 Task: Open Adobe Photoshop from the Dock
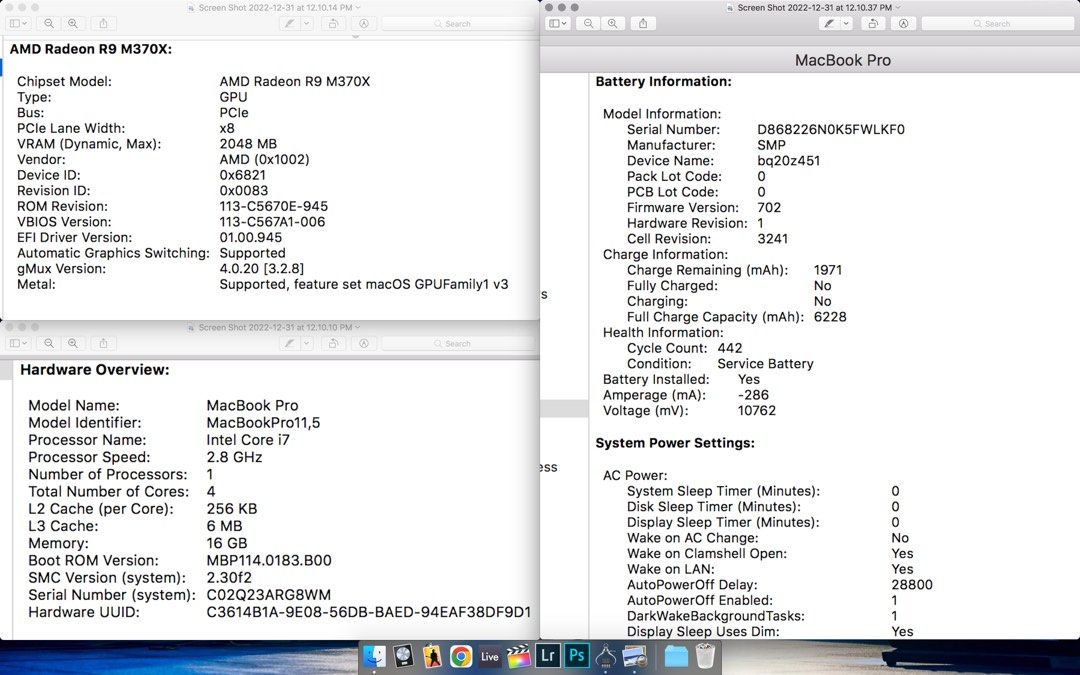[577, 656]
